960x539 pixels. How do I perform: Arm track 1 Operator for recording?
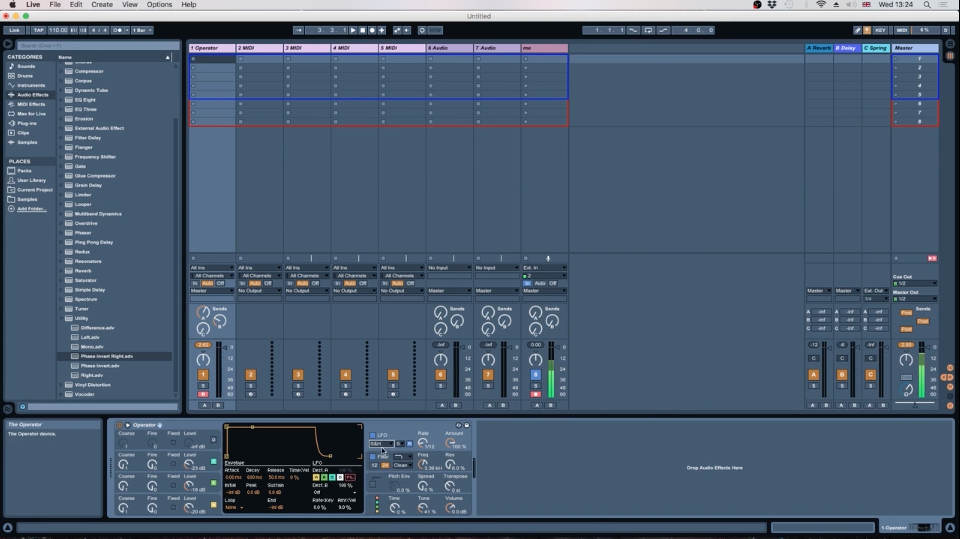[x=203, y=394]
